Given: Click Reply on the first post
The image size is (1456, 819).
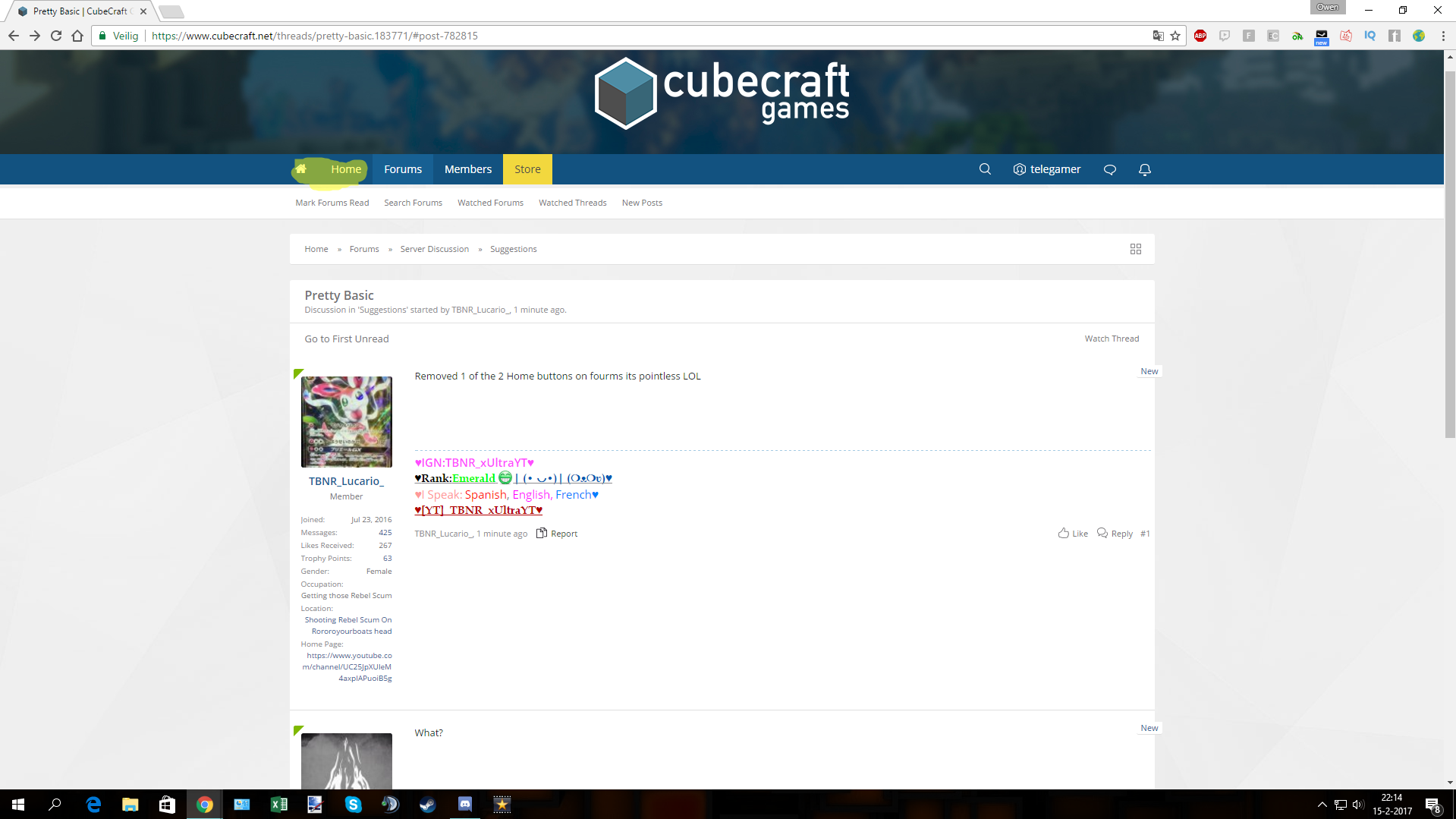Looking at the screenshot, I should [x=1115, y=534].
